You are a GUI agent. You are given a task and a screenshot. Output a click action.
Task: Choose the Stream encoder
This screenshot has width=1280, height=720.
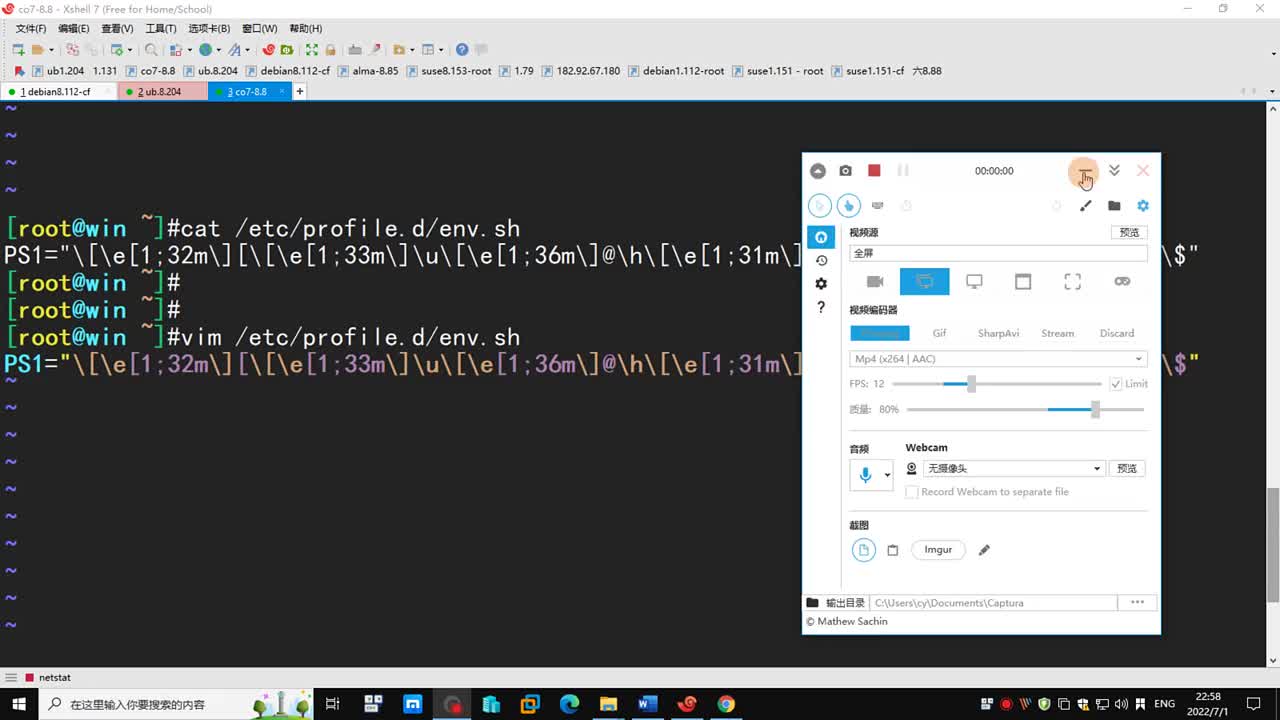click(x=1057, y=333)
